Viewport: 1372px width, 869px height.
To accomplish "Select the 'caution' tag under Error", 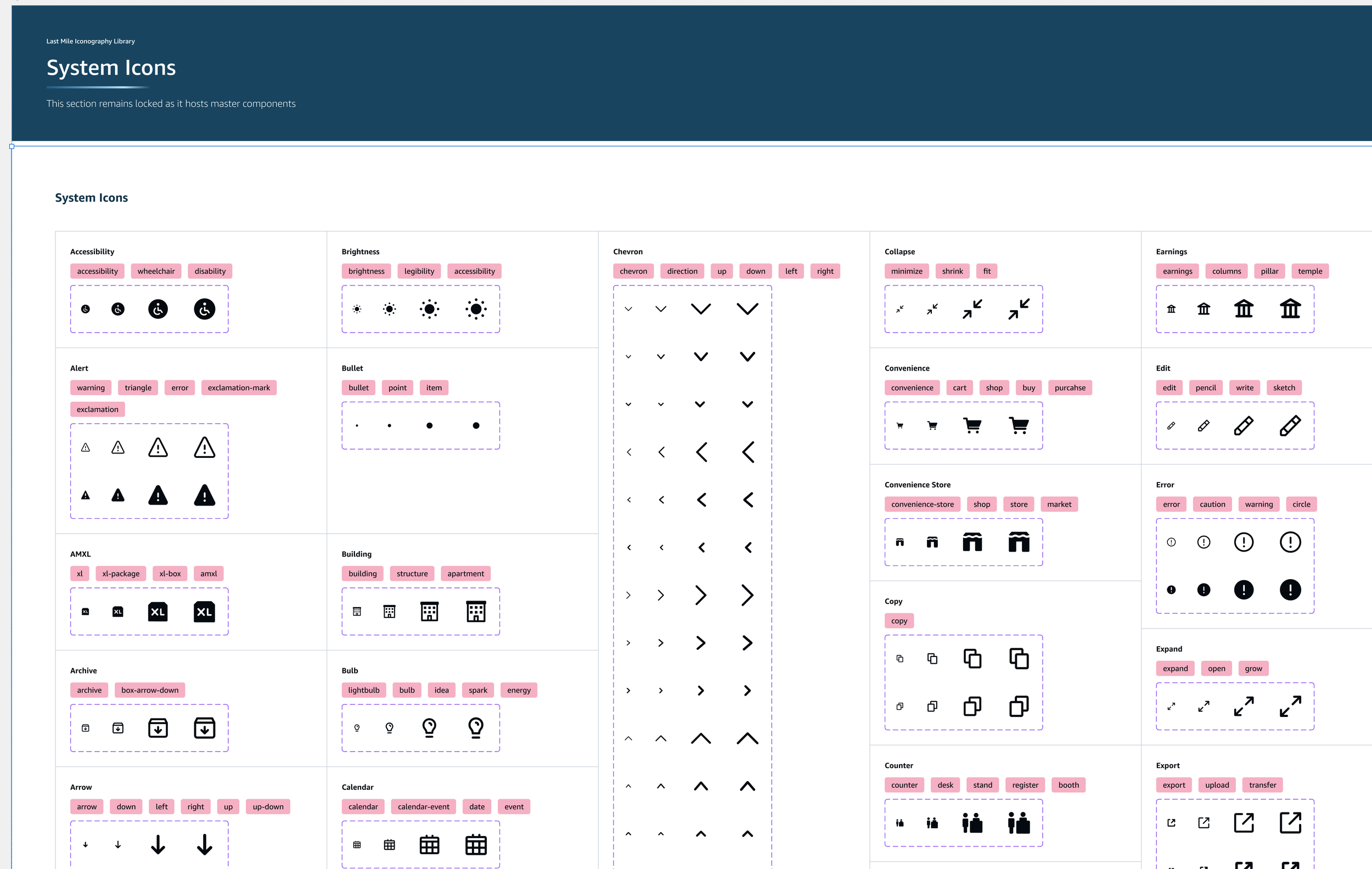I will tap(1212, 504).
